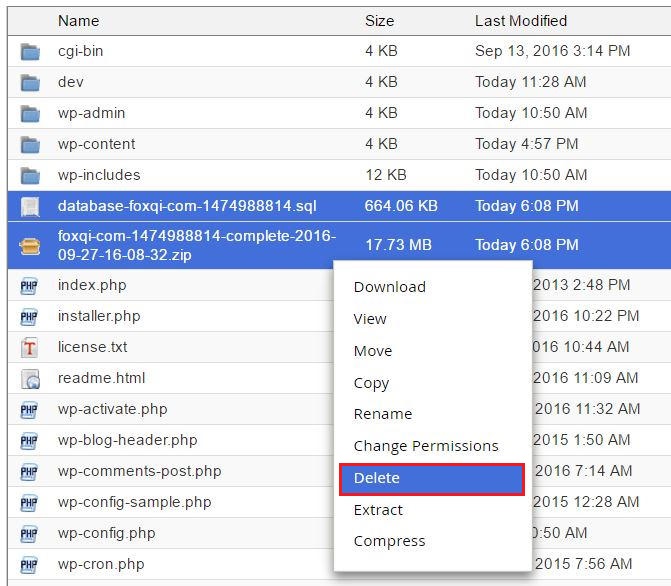Select the wp-admin folder name
This screenshot has height=586, width=671.
(92, 113)
